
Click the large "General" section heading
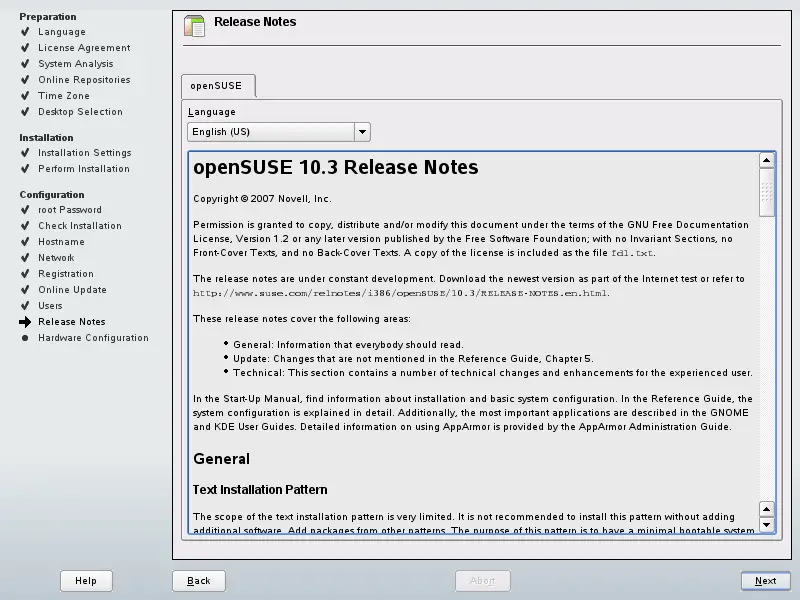[221, 459]
